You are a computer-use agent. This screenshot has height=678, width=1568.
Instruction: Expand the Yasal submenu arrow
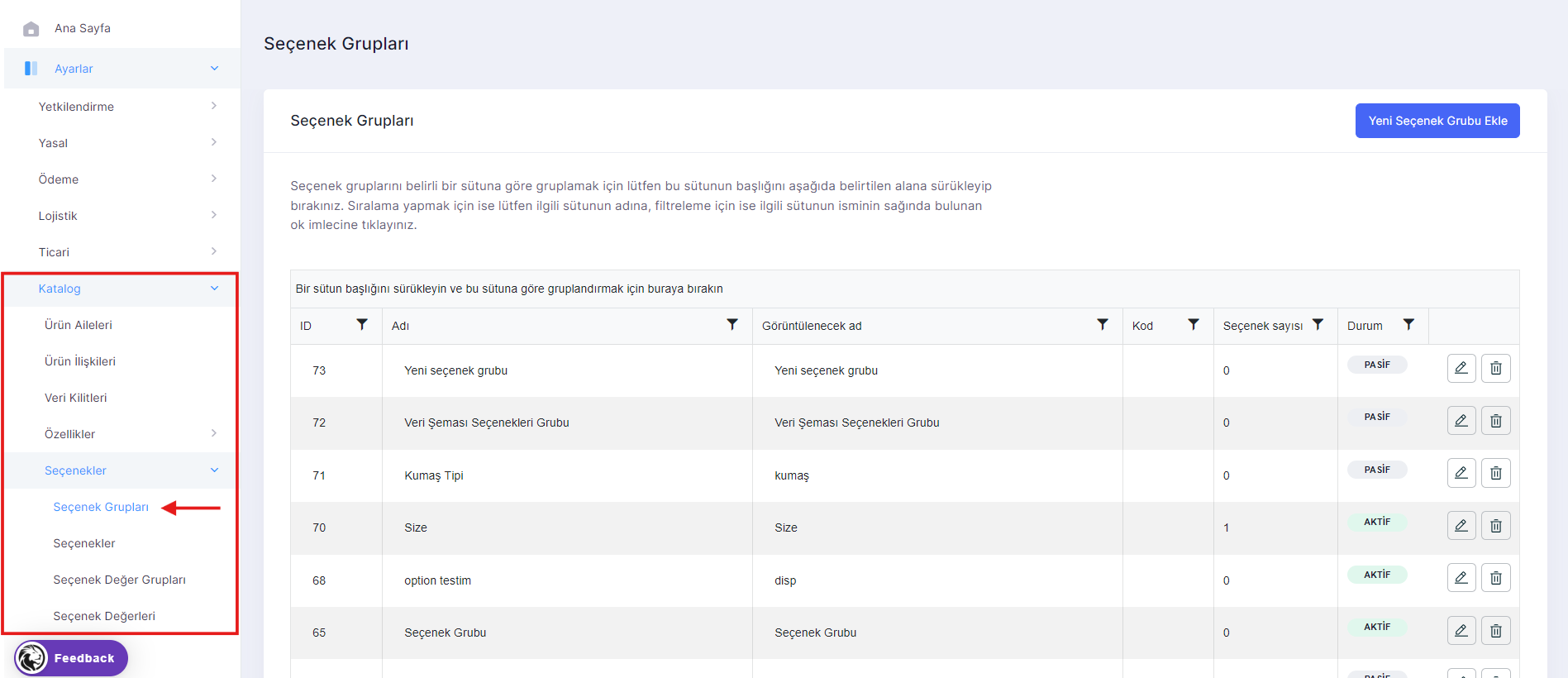pos(214,142)
